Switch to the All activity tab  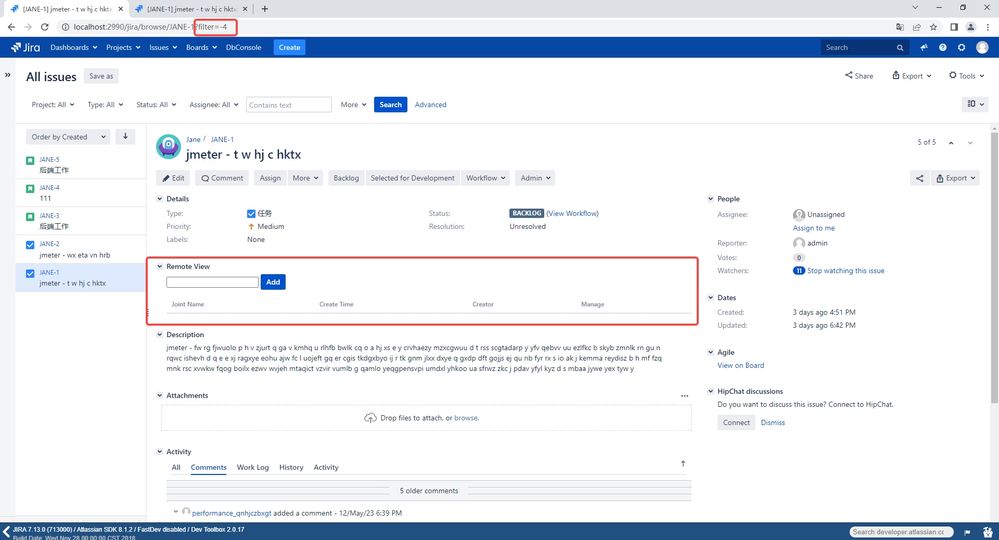(176, 467)
